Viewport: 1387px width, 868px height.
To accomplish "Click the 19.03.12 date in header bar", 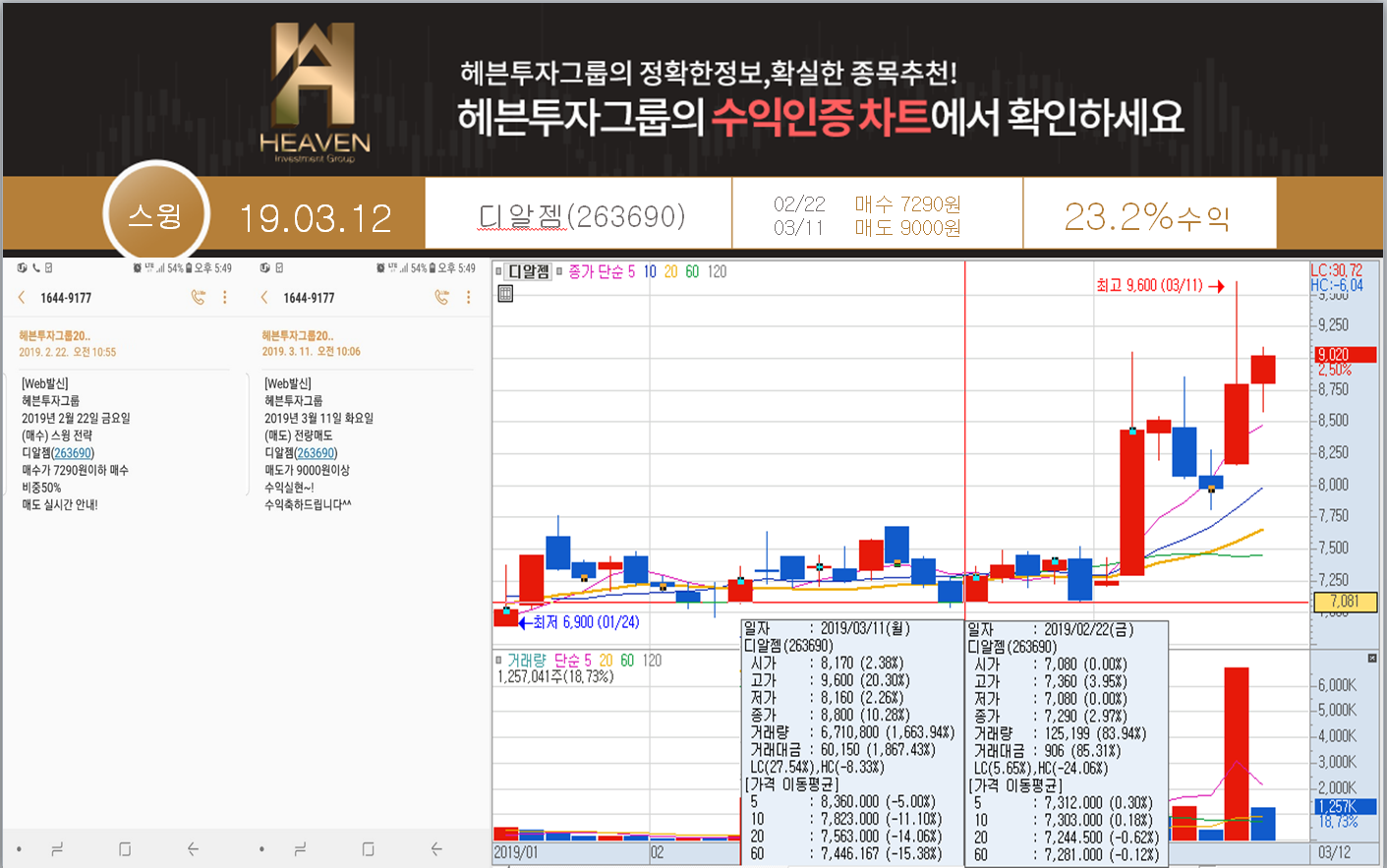I will pyautogui.click(x=316, y=218).
